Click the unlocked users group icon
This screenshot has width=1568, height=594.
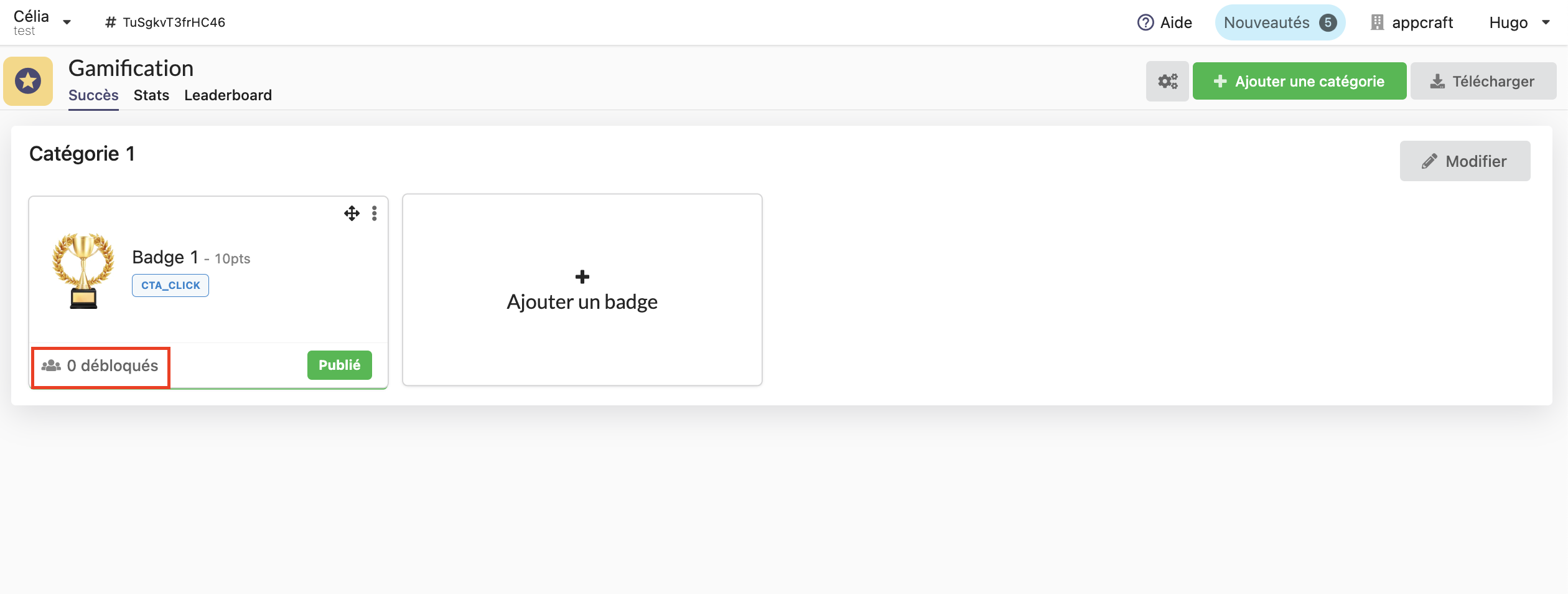click(51, 365)
